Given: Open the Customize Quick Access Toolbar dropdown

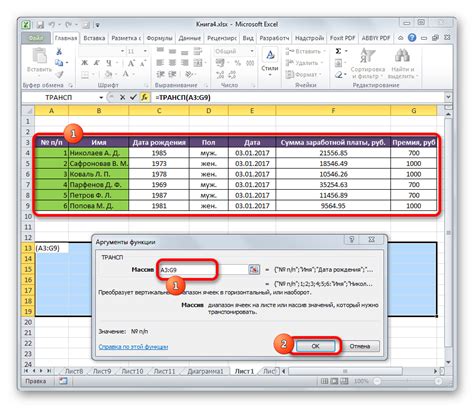Looking at the screenshot, I should click(97, 25).
